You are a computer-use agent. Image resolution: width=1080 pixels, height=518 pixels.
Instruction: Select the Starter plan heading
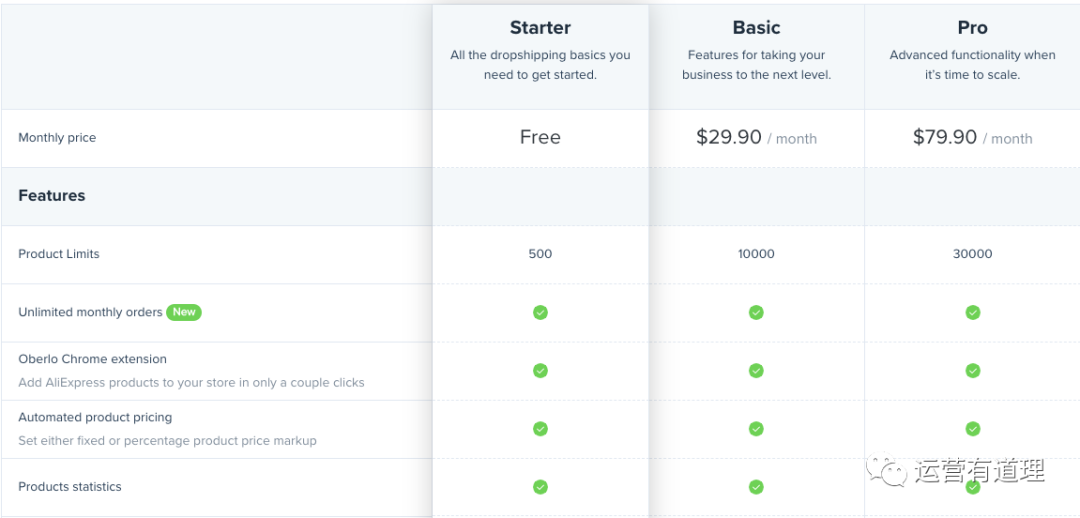(x=540, y=27)
